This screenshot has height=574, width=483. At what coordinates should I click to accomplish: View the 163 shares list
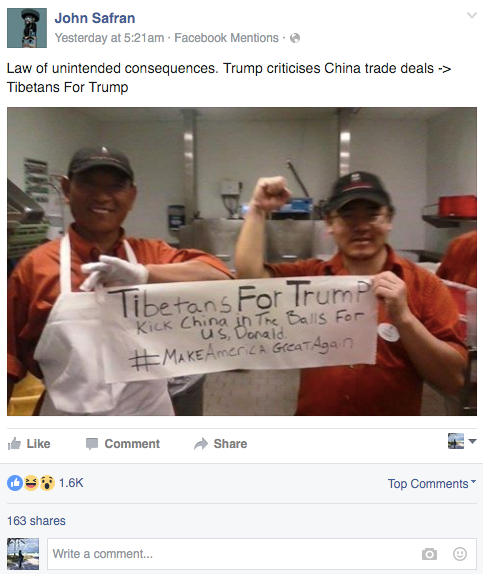pos(36,521)
